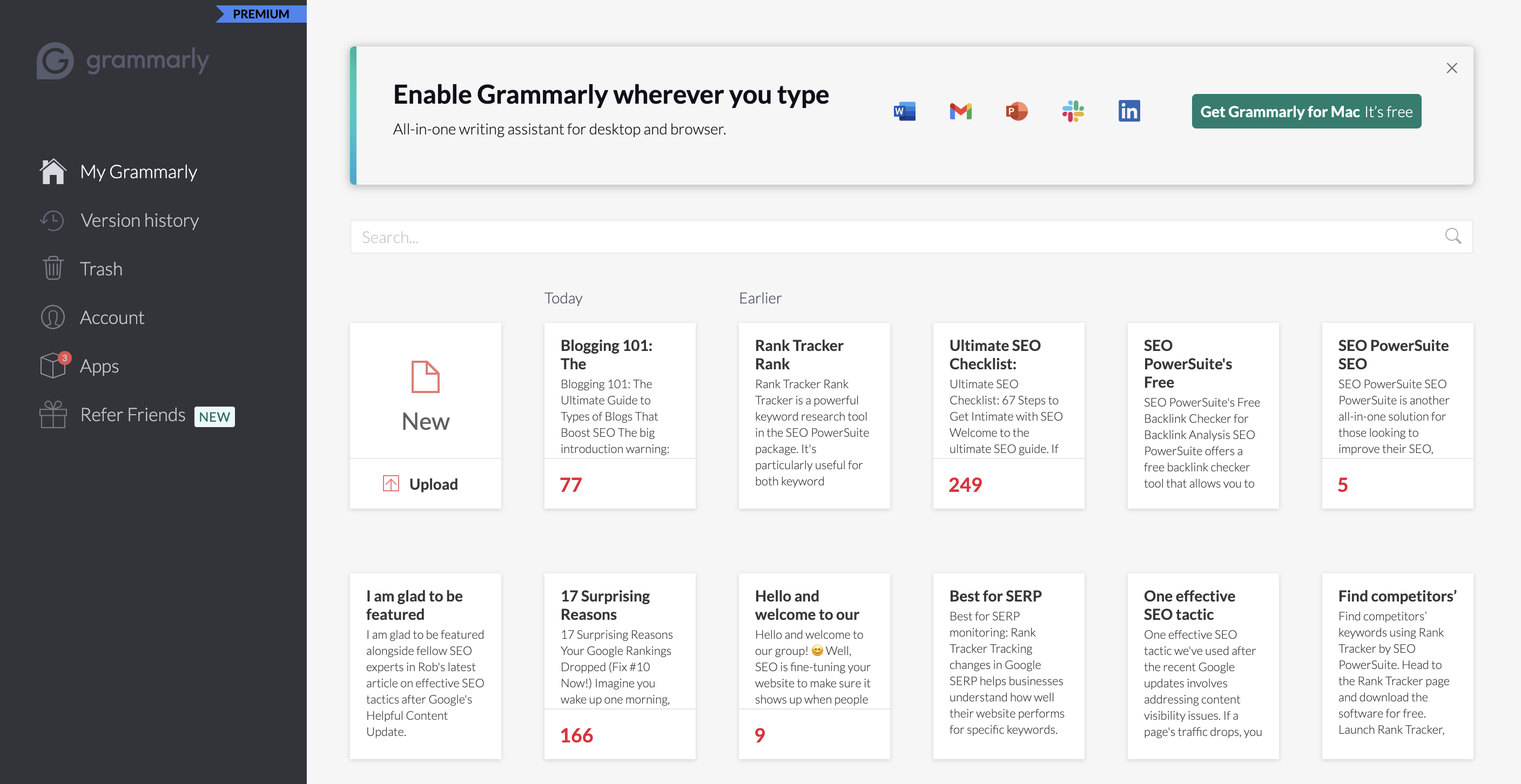Dismiss the Enable Grammarly banner
1521x784 pixels.
[x=1452, y=68]
